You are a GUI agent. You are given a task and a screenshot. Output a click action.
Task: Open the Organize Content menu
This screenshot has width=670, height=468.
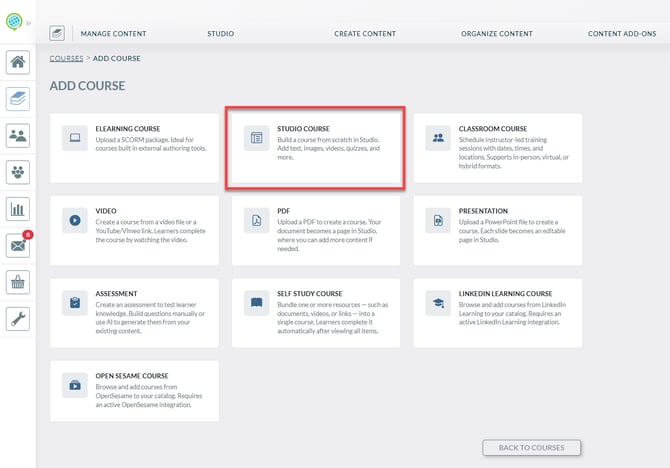click(x=497, y=34)
